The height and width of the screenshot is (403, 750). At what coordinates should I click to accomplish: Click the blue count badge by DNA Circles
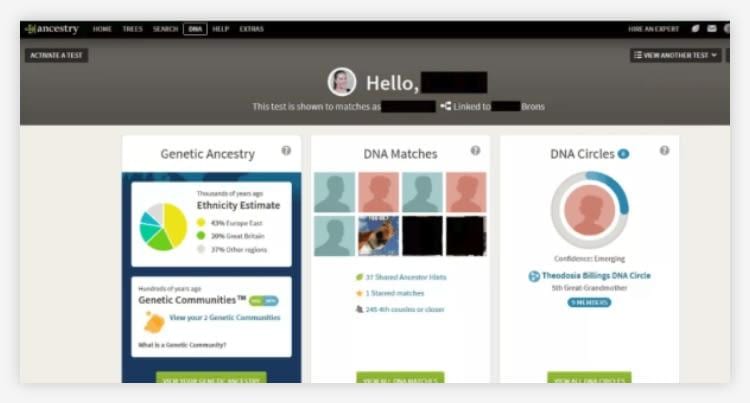click(623, 154)
